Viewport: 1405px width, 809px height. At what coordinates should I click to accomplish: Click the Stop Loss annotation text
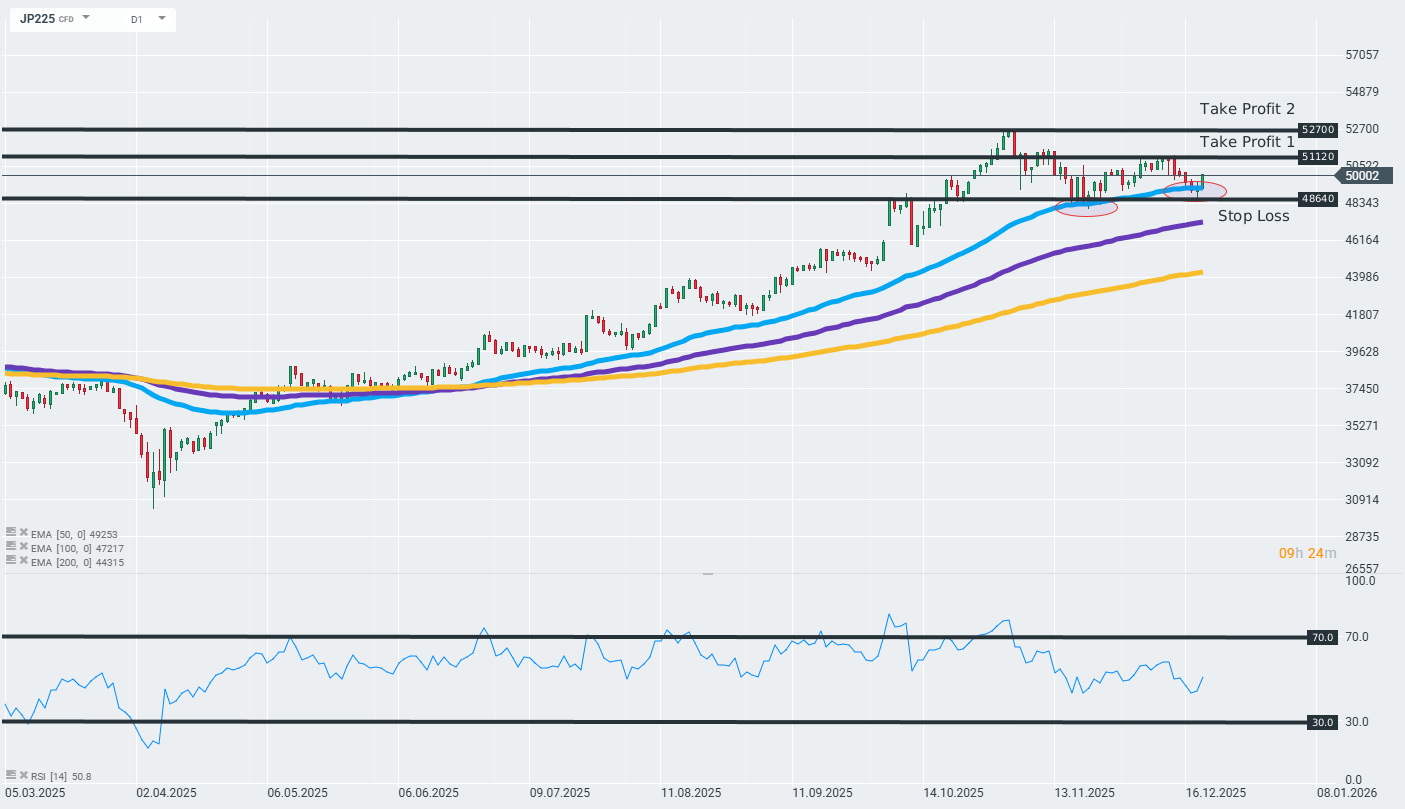coord(1253,216)
